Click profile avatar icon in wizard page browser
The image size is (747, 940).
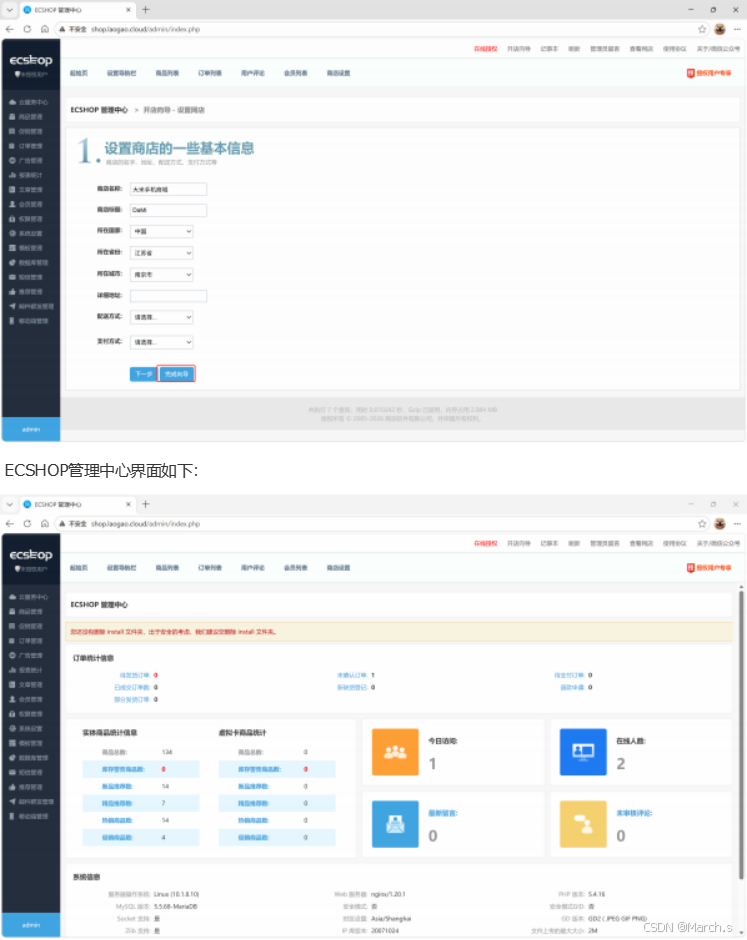pos(720,29)
